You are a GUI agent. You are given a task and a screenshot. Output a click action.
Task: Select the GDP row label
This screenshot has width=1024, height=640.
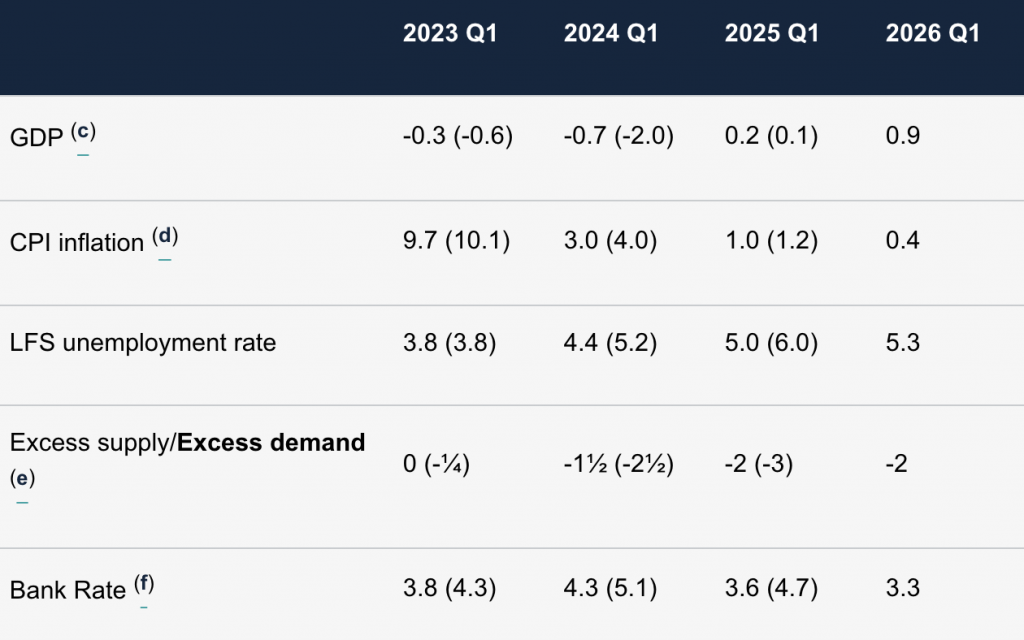point(37,138)
